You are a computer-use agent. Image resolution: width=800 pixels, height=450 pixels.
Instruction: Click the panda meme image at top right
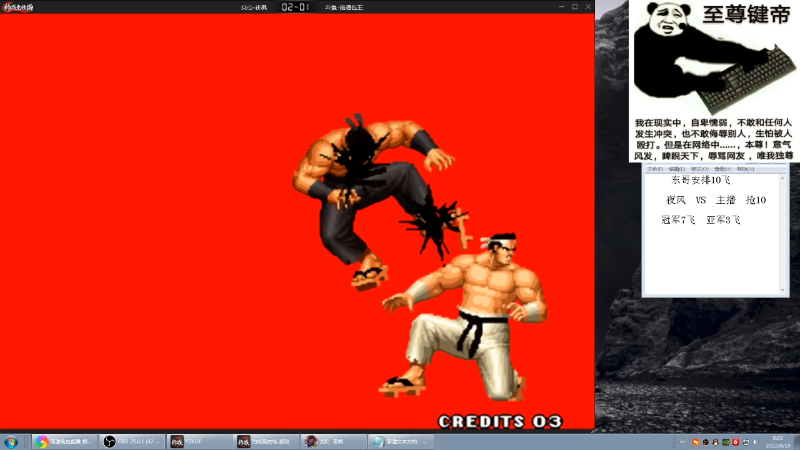(714, 82)
